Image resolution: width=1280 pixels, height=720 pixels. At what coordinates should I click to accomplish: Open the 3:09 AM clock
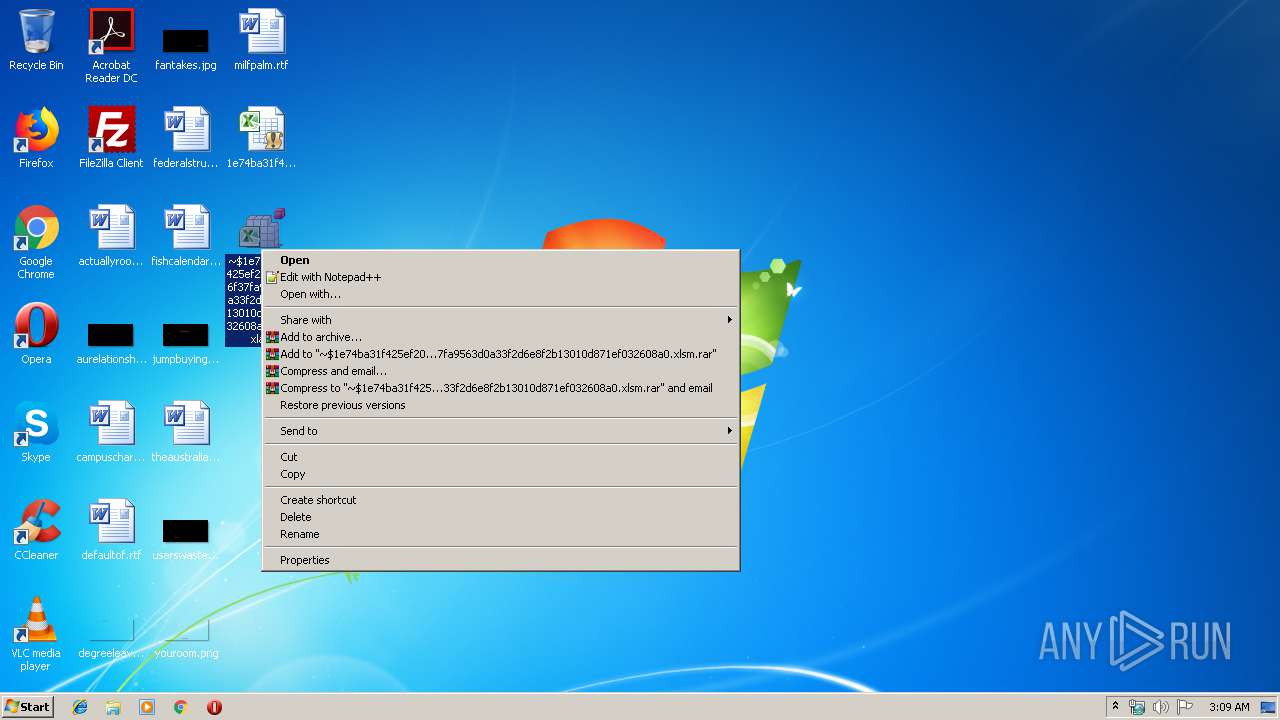coord(1229,707)
